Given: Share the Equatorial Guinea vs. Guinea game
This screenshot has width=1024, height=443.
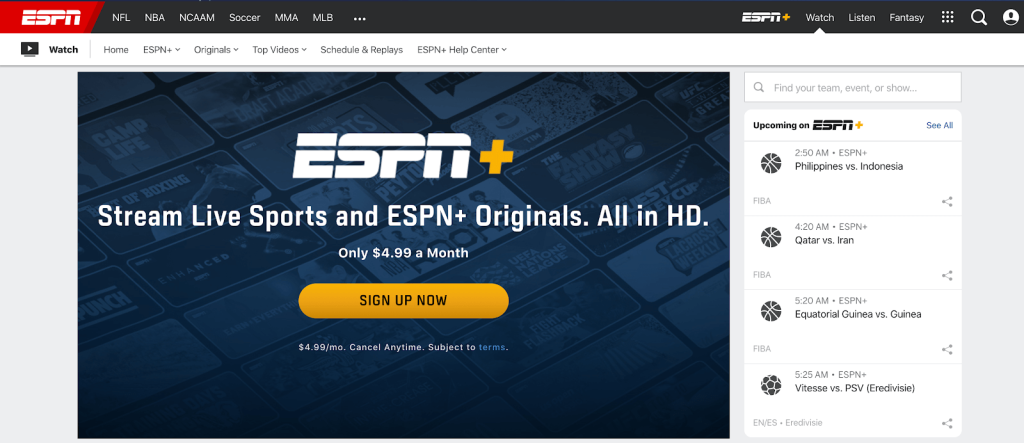Looking at the screenshot, I should (947, 349).
